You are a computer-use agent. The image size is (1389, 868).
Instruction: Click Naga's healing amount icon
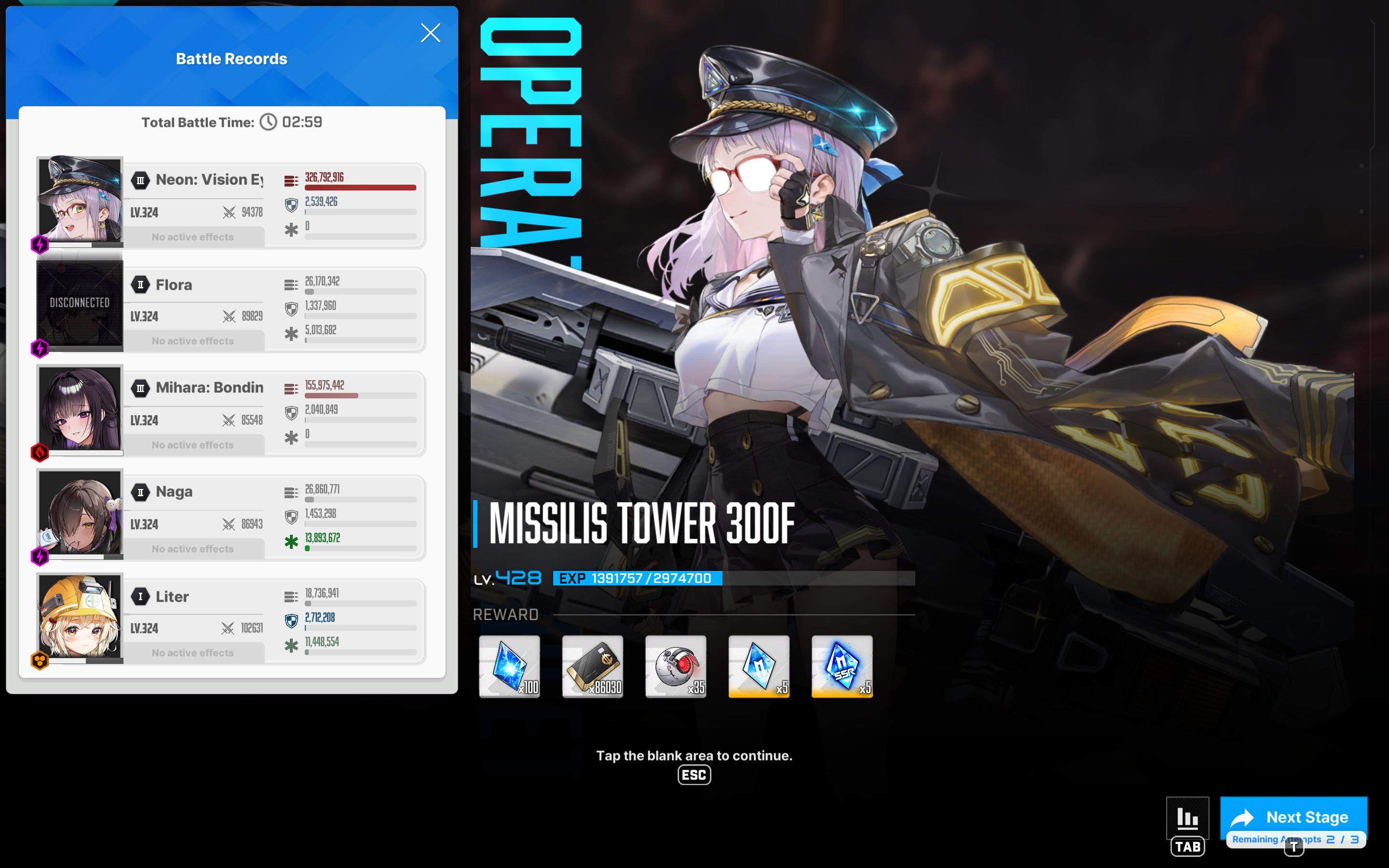[291, 542]
